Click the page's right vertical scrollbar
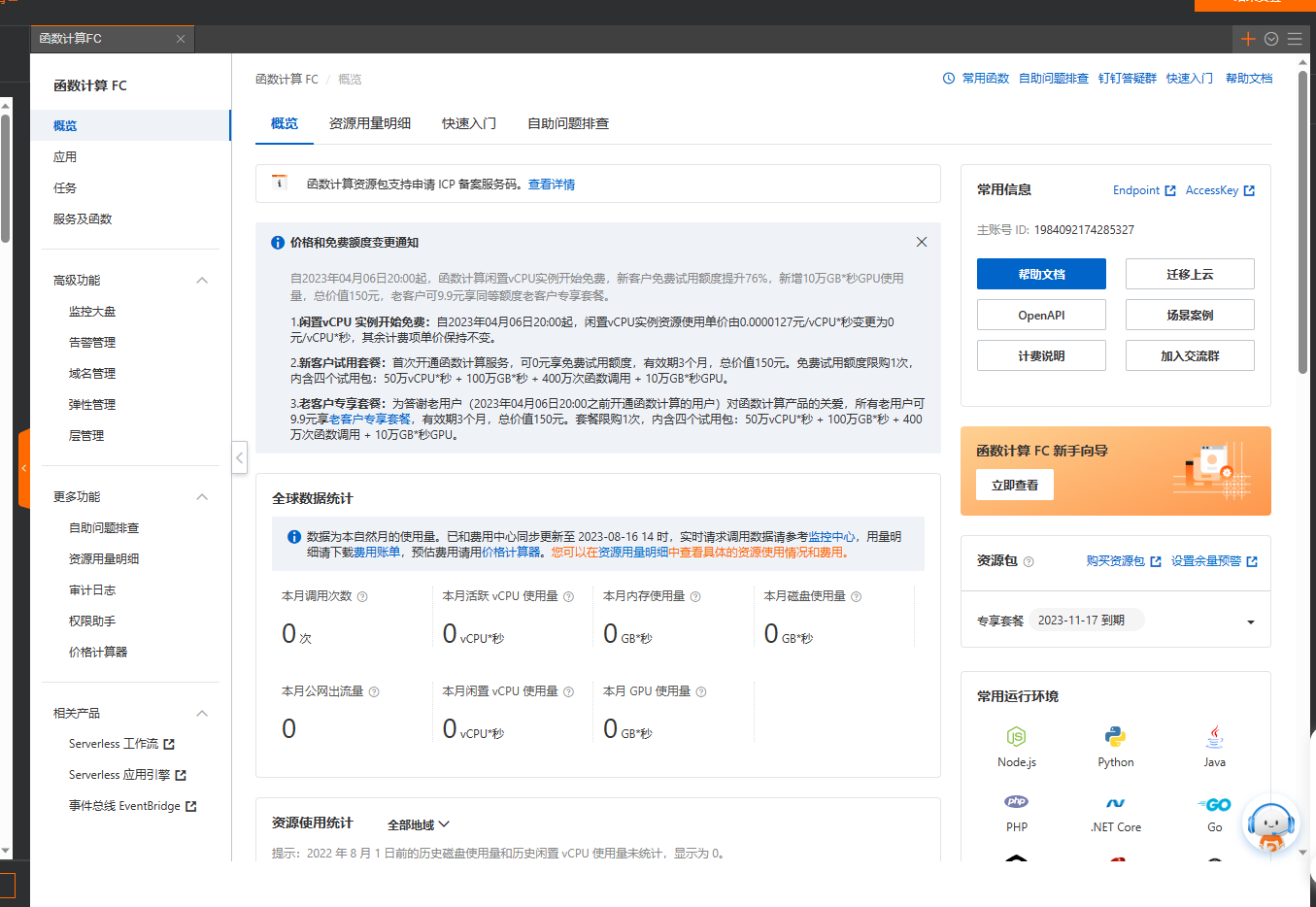This screenshot has width=1316, height=907. click(1302, 222)
